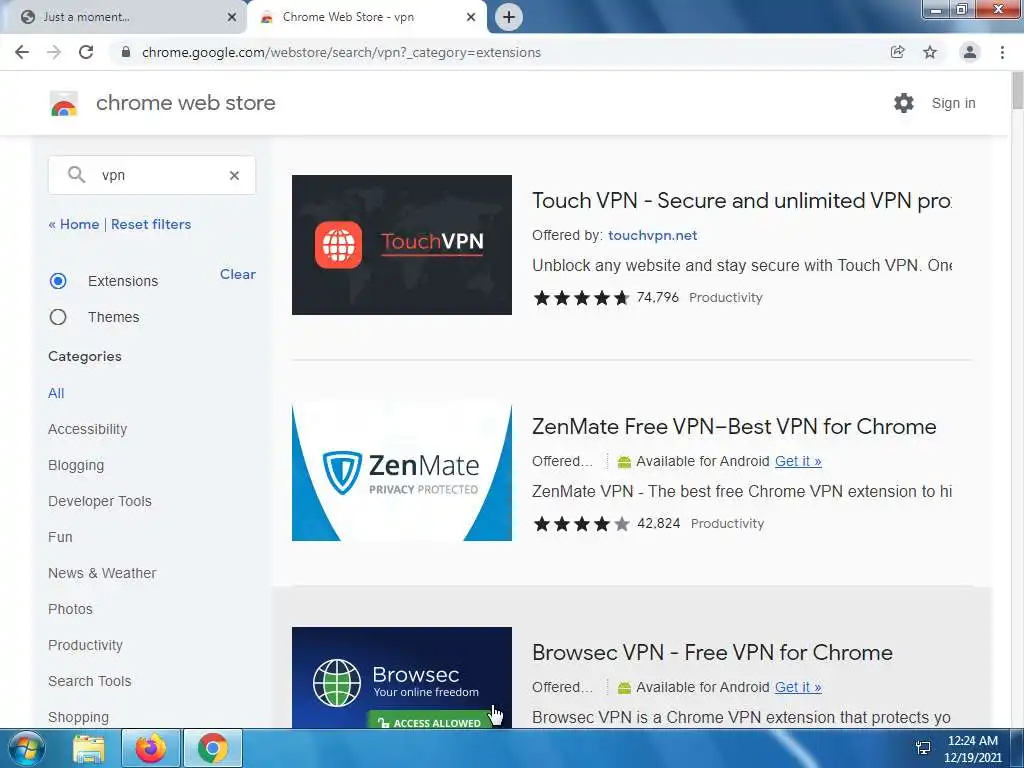Open File Explorer from the taskbar
This screenshot has height=768, width=1024.
coord(89,748)
